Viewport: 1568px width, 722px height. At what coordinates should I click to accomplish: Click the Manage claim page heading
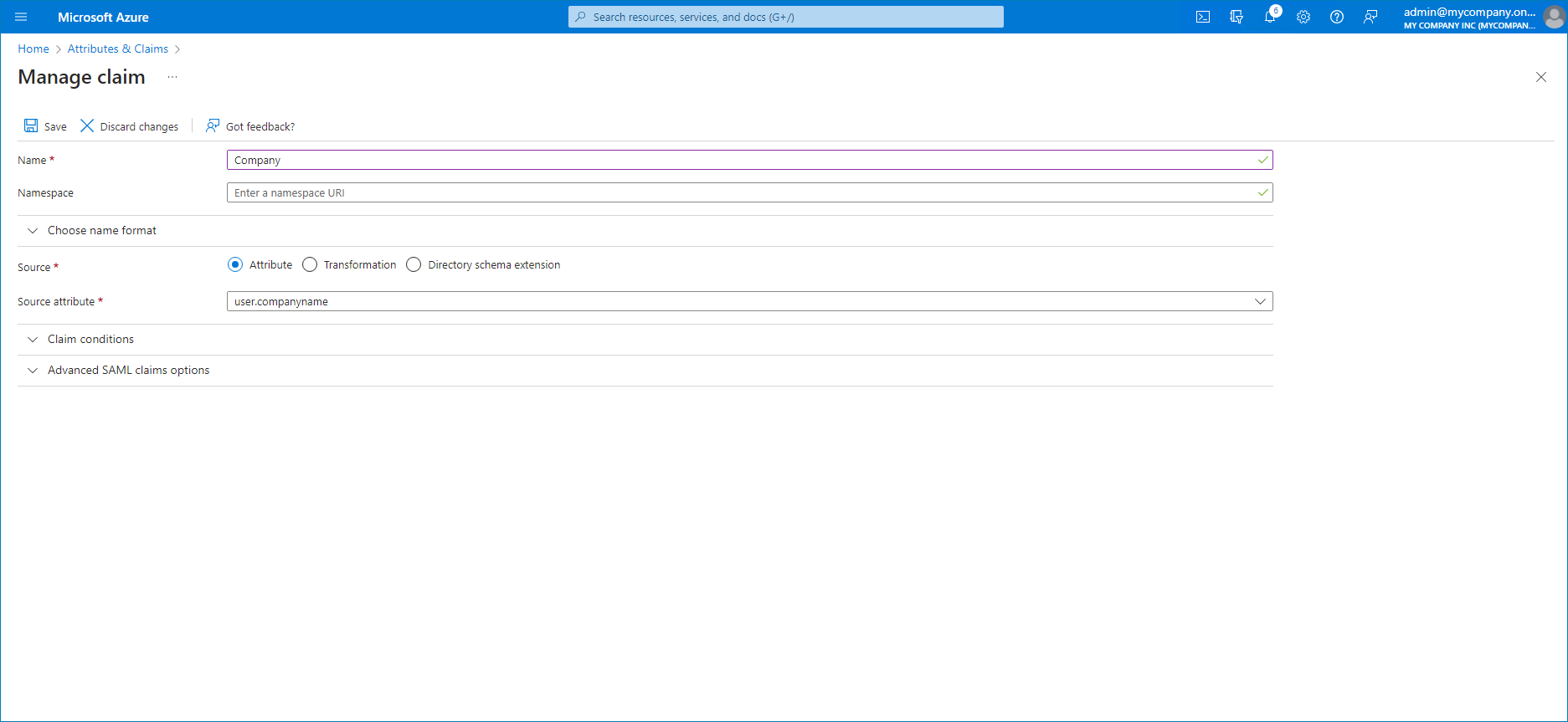81,77
